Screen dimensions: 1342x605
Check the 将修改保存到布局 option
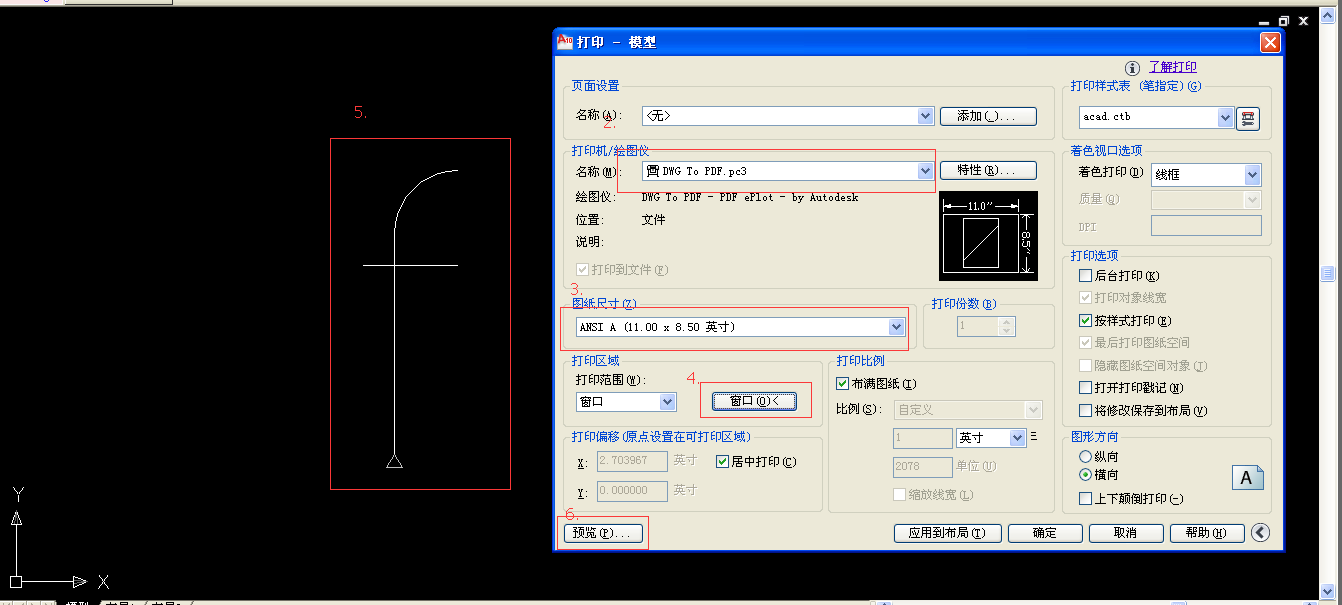(1086, 411)
